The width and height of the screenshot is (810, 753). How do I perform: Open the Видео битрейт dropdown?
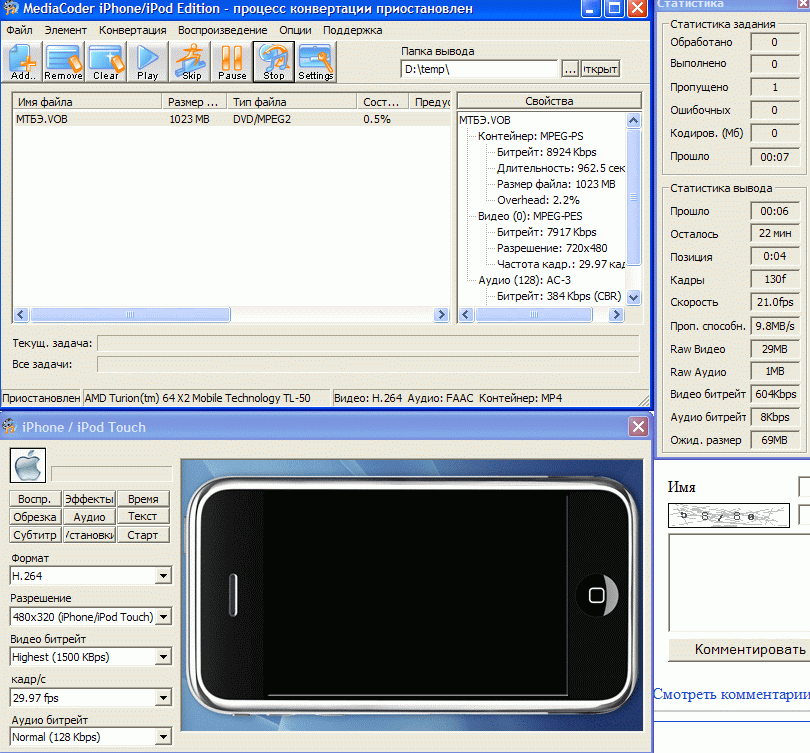pos(163,657)
